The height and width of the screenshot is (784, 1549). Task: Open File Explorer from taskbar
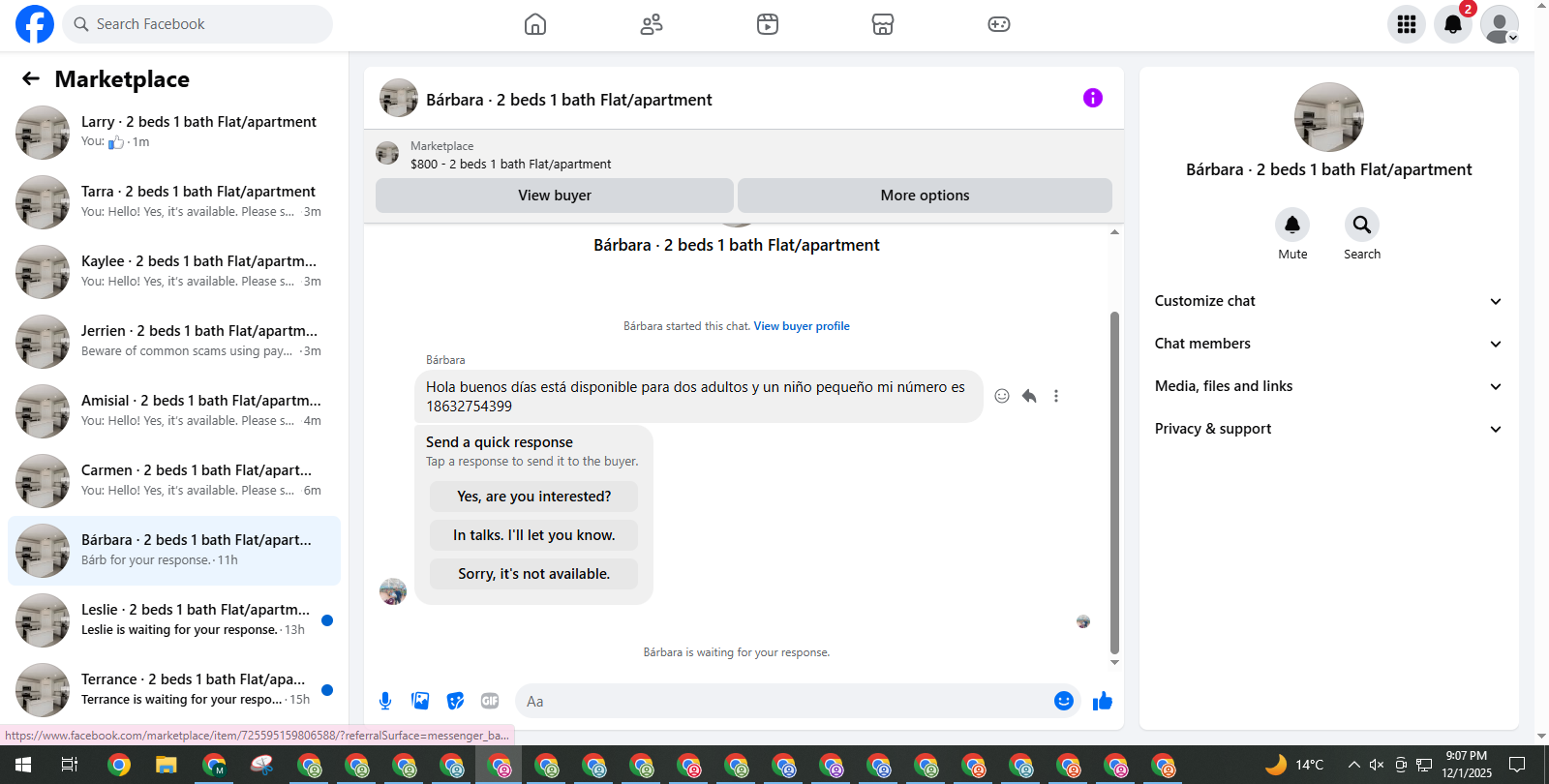coord(167,765)
